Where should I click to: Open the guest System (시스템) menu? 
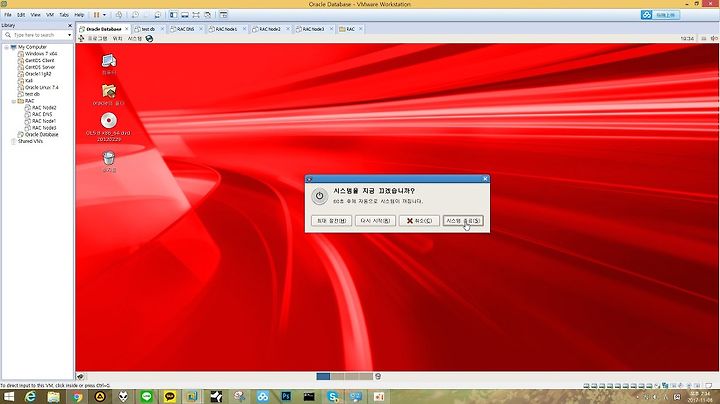pos(135,39)
